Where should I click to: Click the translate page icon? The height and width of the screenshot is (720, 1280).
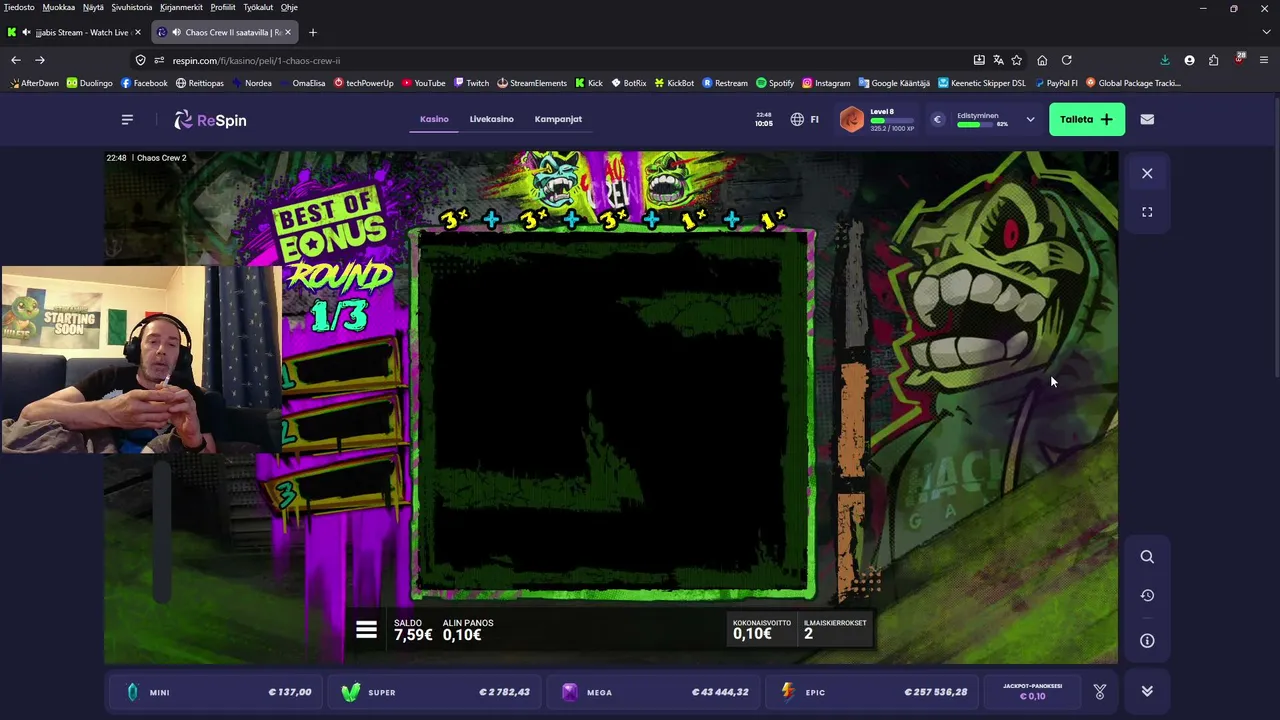pyautogui.click(x=998, y=60)
